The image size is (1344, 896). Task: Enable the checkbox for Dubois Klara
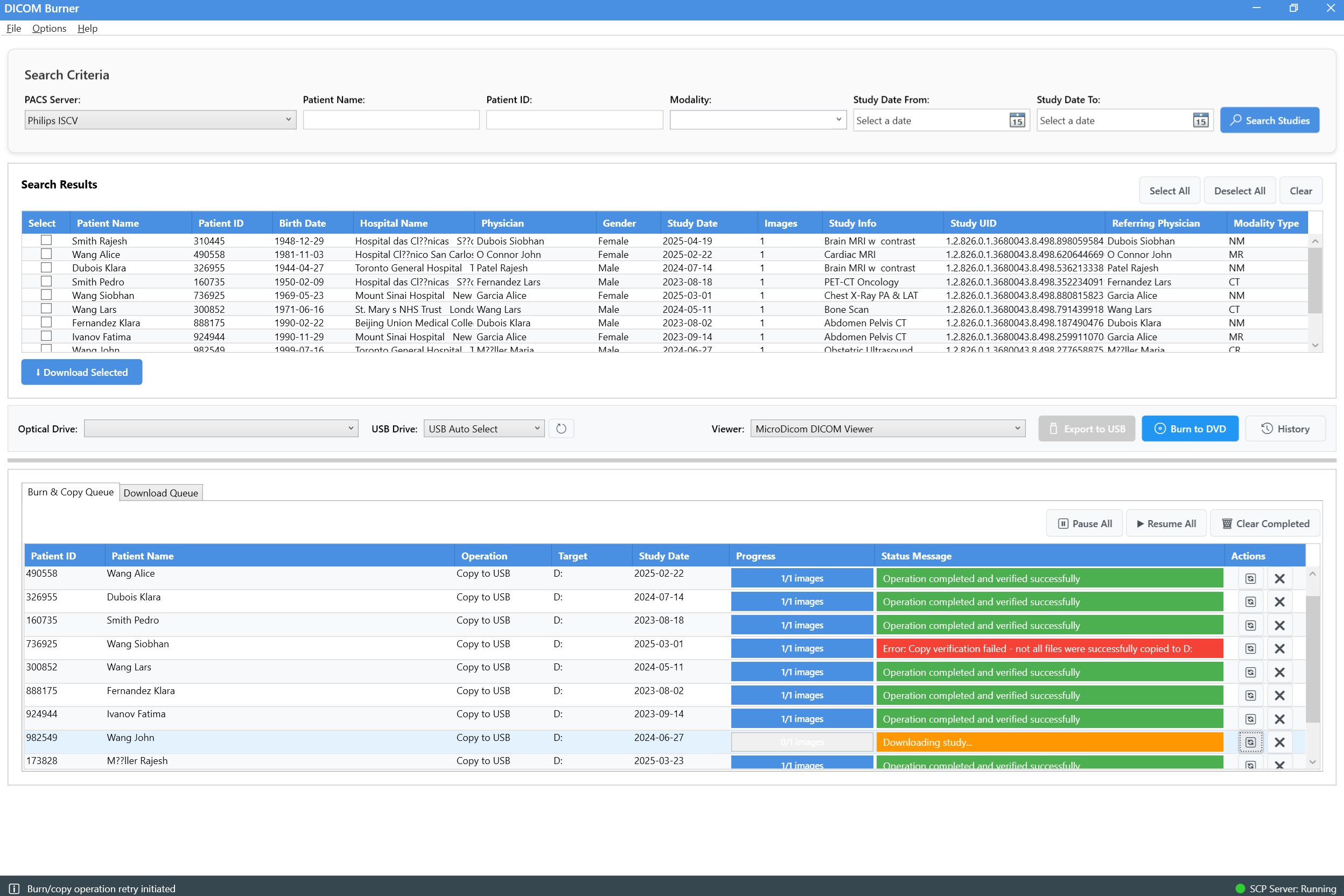click(46, 267)
